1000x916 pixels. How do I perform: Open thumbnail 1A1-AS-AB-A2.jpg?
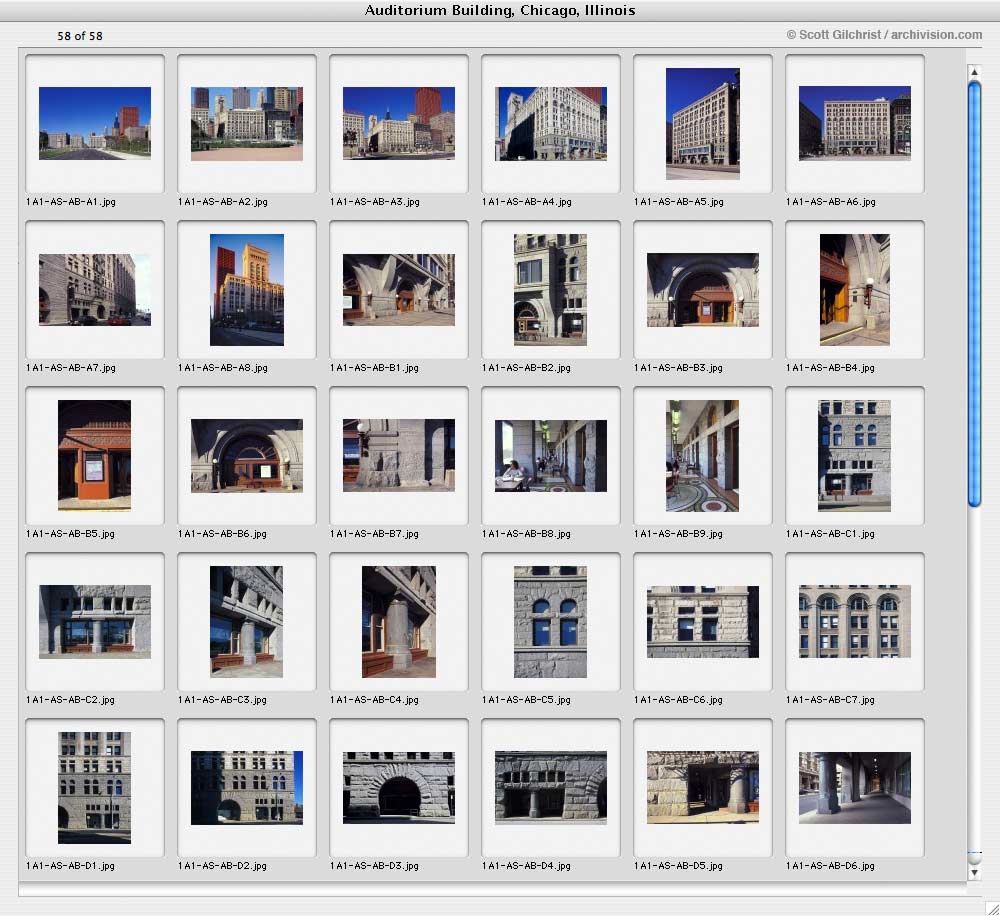pos(247,124)
